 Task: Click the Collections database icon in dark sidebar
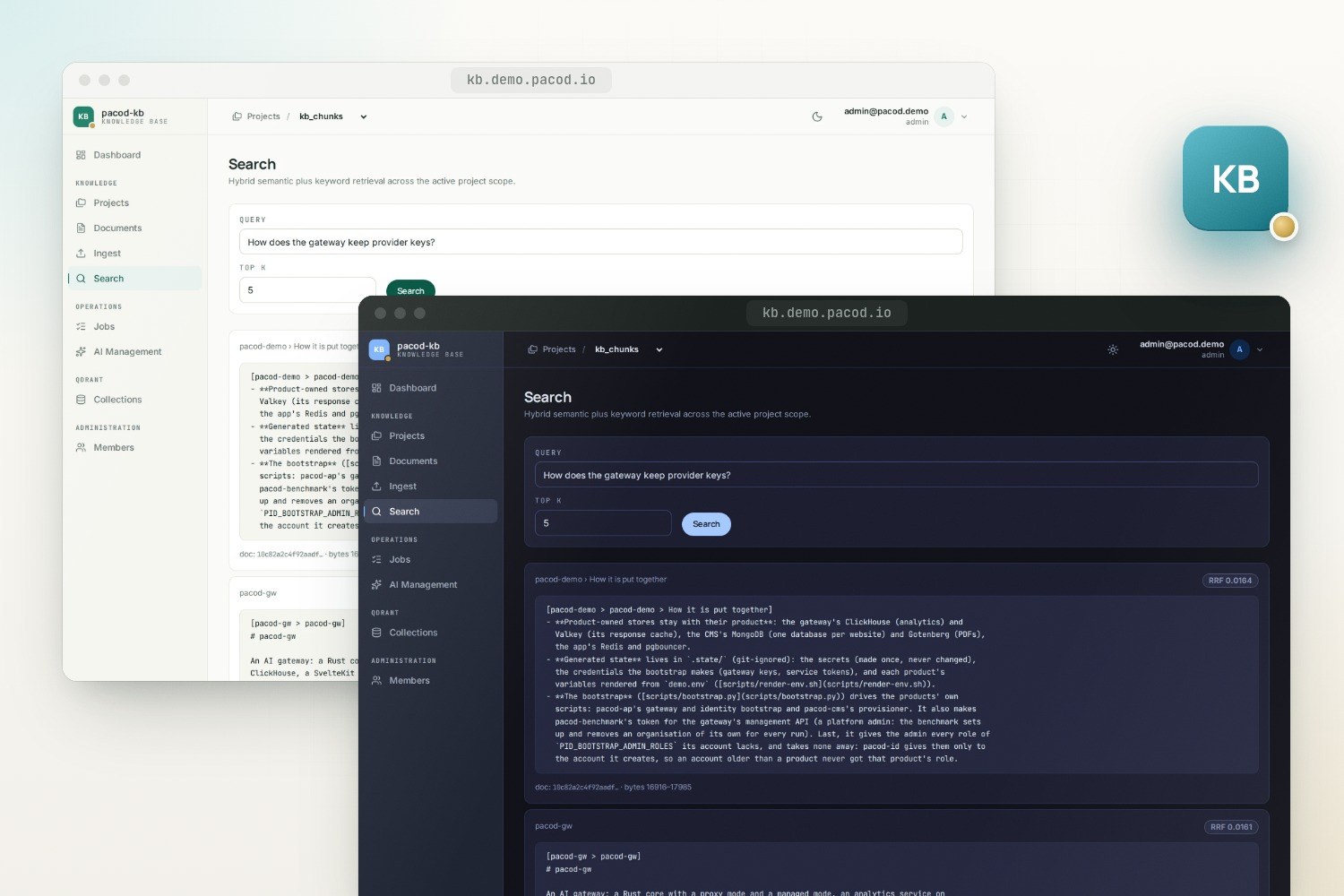tap(377, 633)
